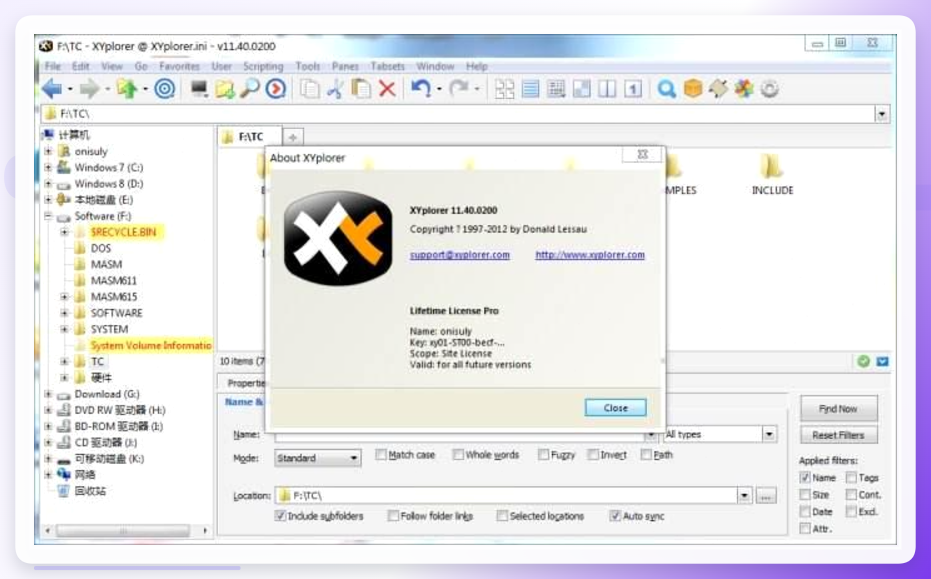
Task: Open Find Files magnifier icon
Action: pos(250,89)
